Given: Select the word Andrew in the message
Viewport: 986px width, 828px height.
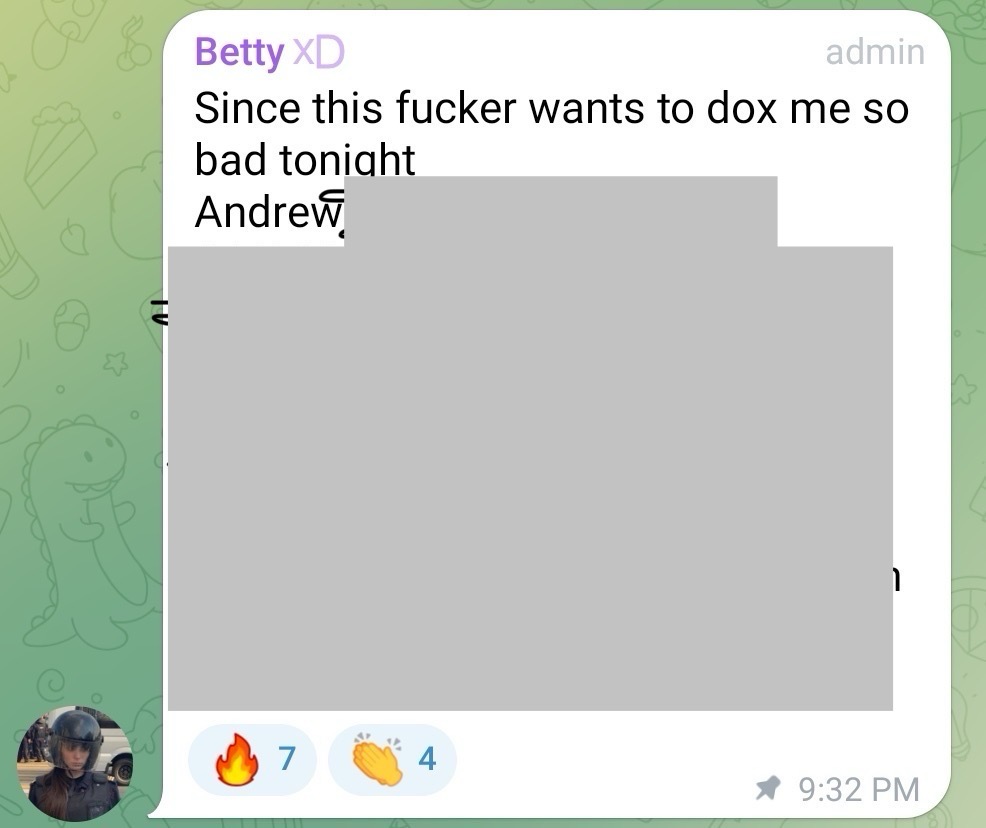Looking at the screenshot, I should pyautogui.click(x=268, y=212).
